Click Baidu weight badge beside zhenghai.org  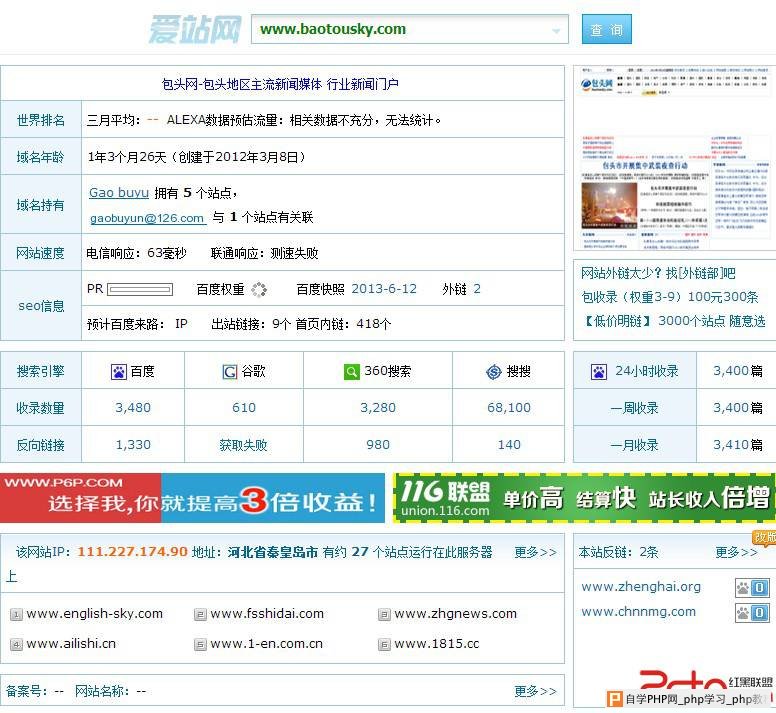(752, 588)
